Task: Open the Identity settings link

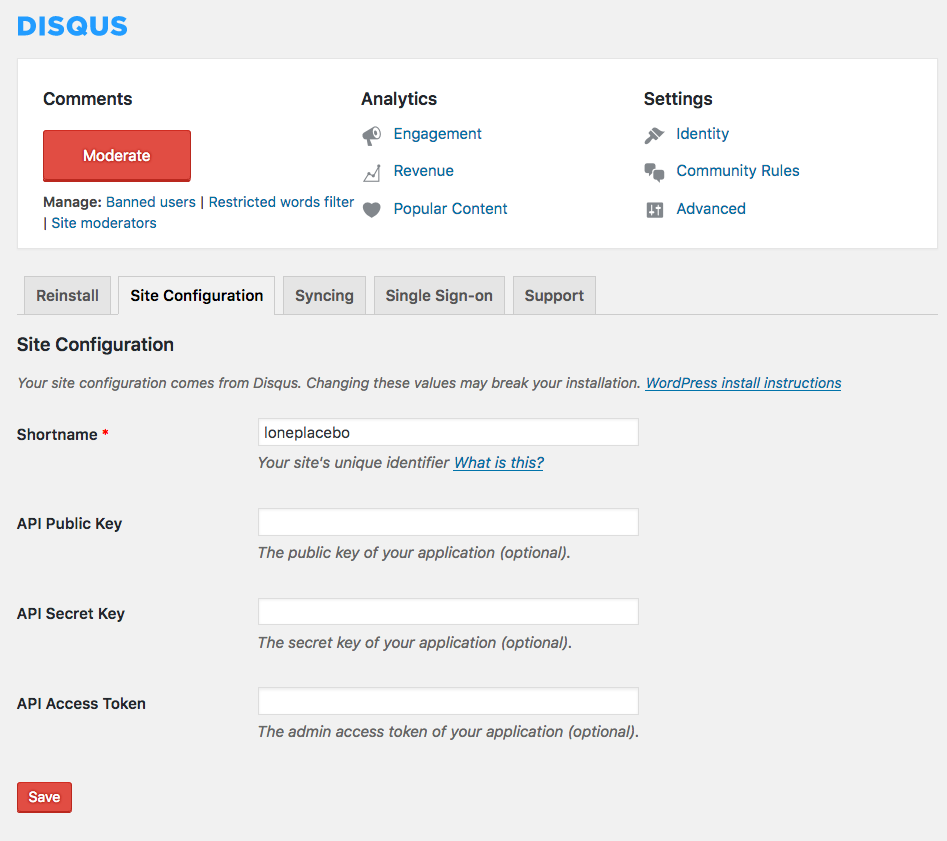Action: coord(702,134)
